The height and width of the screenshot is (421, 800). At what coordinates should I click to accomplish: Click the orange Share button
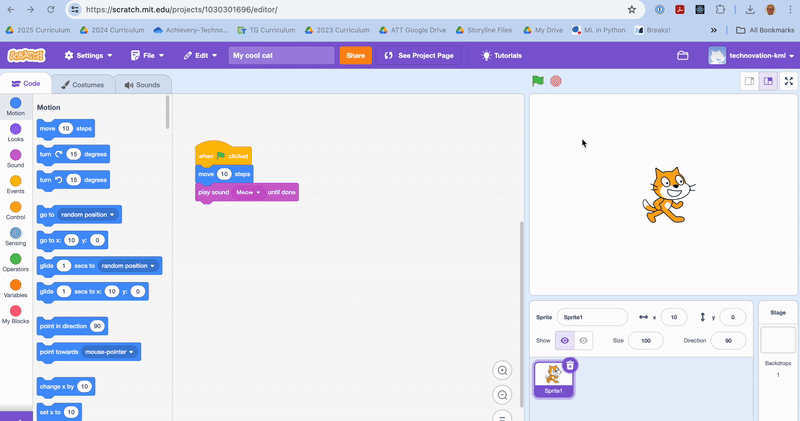coord(356,56)
